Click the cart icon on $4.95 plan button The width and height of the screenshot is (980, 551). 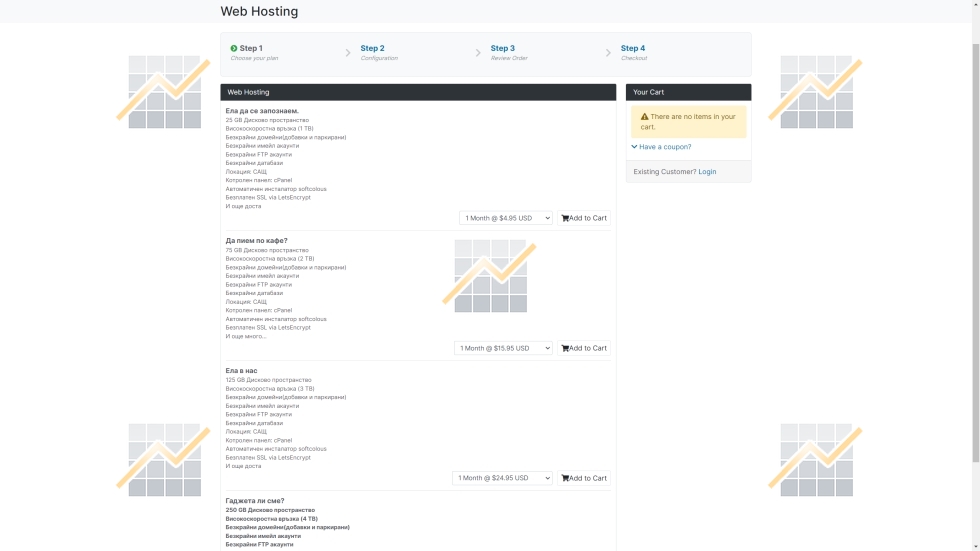click(x=565, y=218)
